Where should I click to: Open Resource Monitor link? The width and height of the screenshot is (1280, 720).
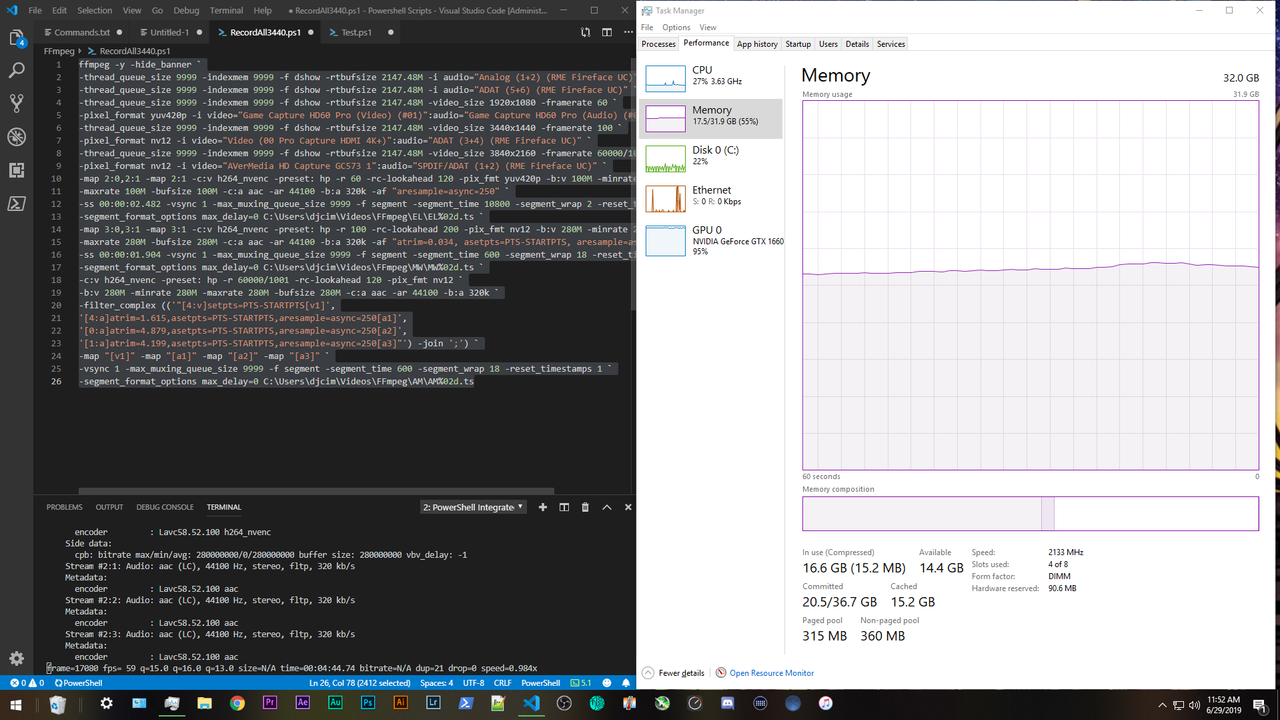pyautogui.click(x=771, y=673)
